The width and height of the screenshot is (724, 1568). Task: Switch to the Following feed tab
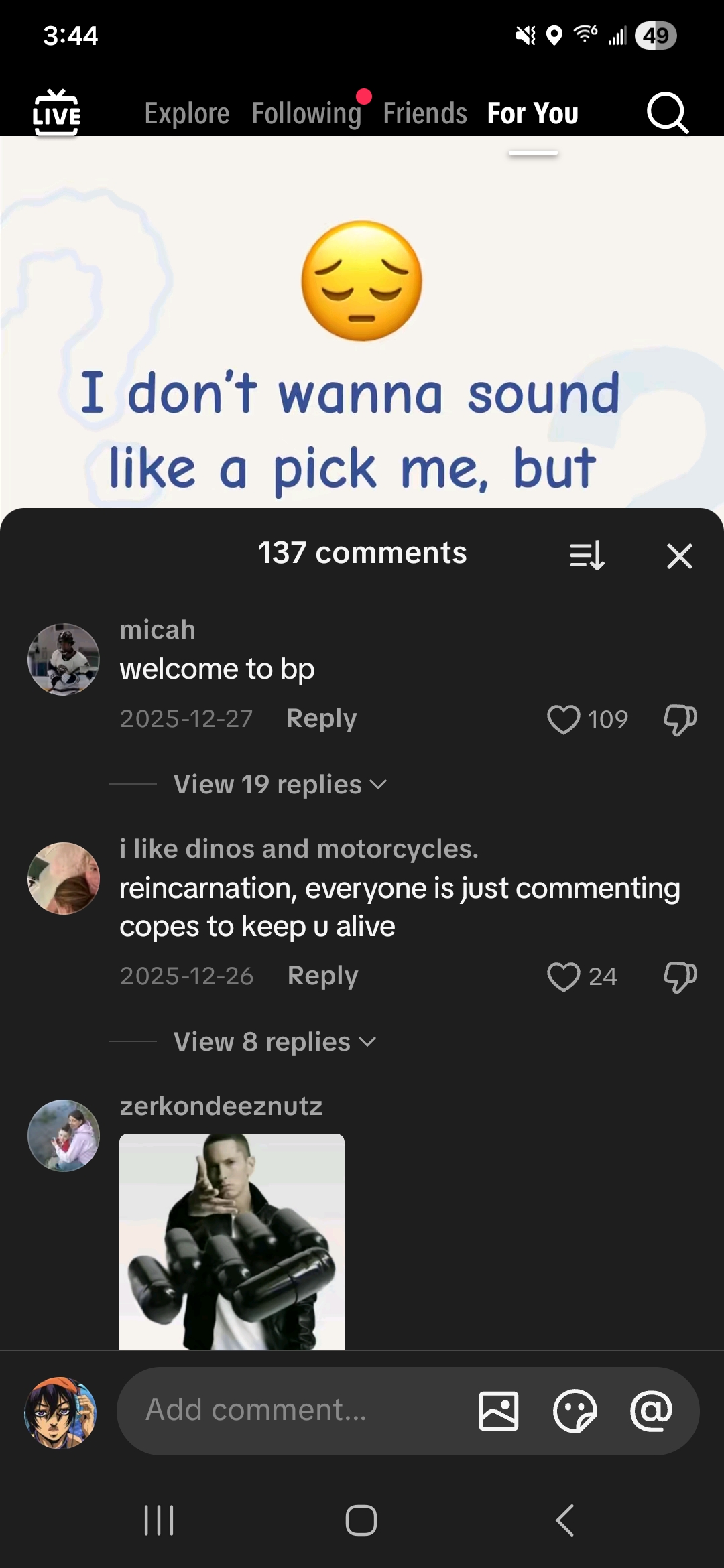tap(306, 113)
